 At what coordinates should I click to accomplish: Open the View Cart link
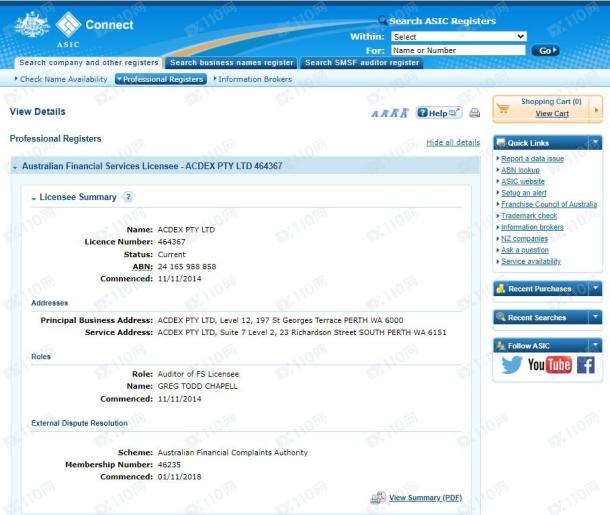(552, 114)
